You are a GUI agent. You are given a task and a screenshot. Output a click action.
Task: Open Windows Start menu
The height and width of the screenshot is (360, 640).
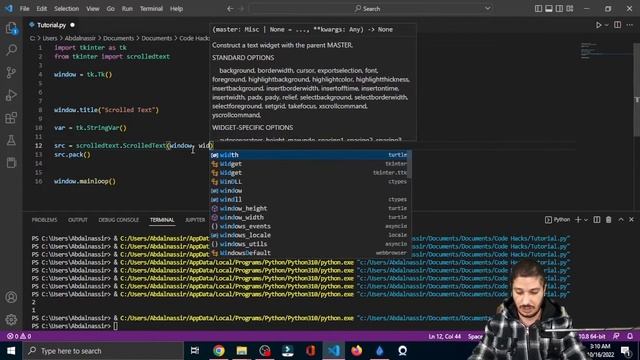click(x=11, y=351)
